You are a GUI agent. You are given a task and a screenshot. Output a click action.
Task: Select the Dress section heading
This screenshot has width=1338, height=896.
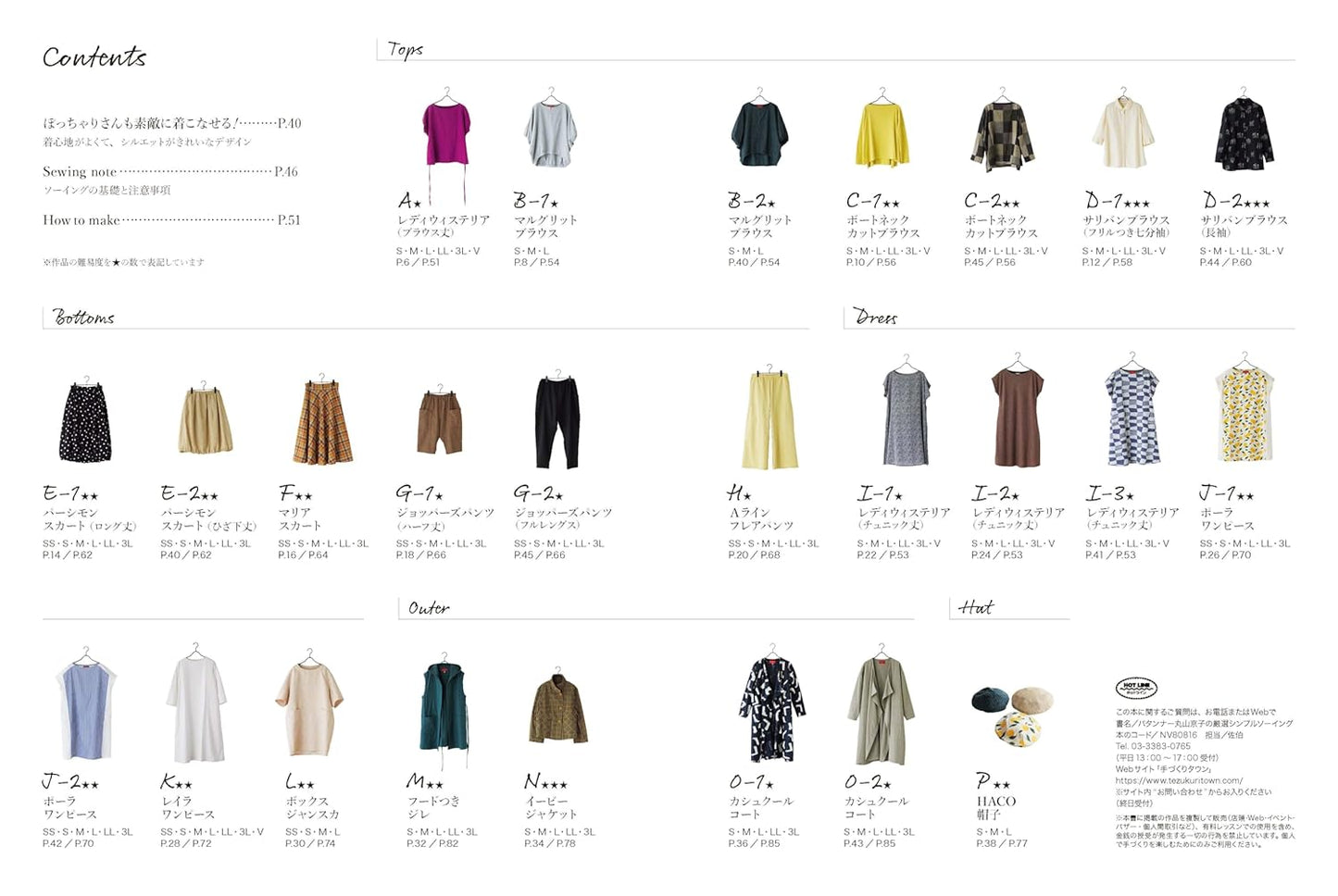click(875, 317)
